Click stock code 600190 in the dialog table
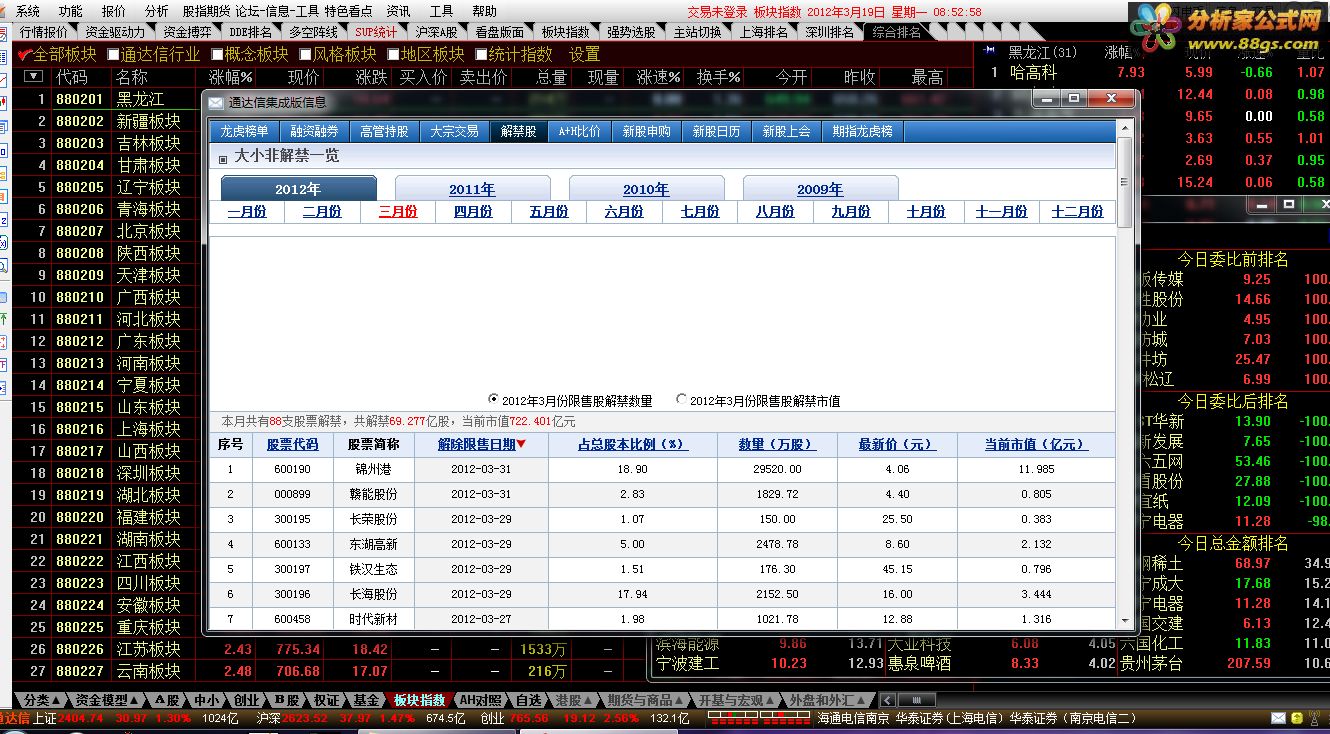The height and width of the screenshot is (734, 1330). (x=292, y=469)
